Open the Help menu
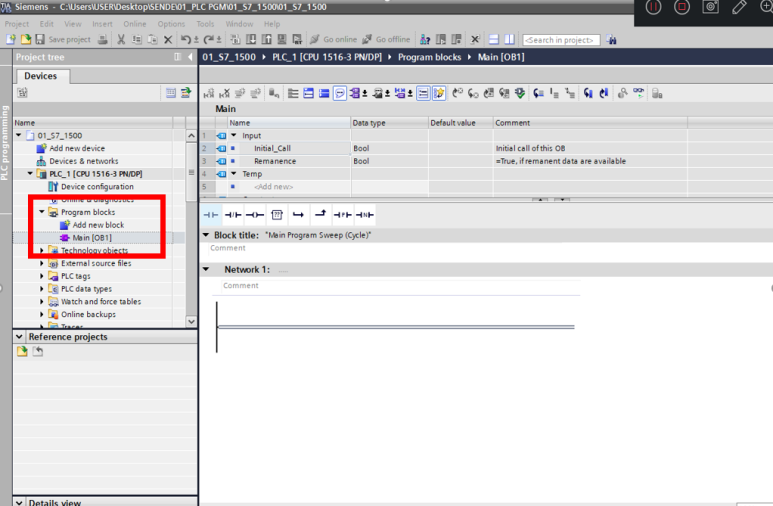The image size is (773, 506). [x=272, y=24]
